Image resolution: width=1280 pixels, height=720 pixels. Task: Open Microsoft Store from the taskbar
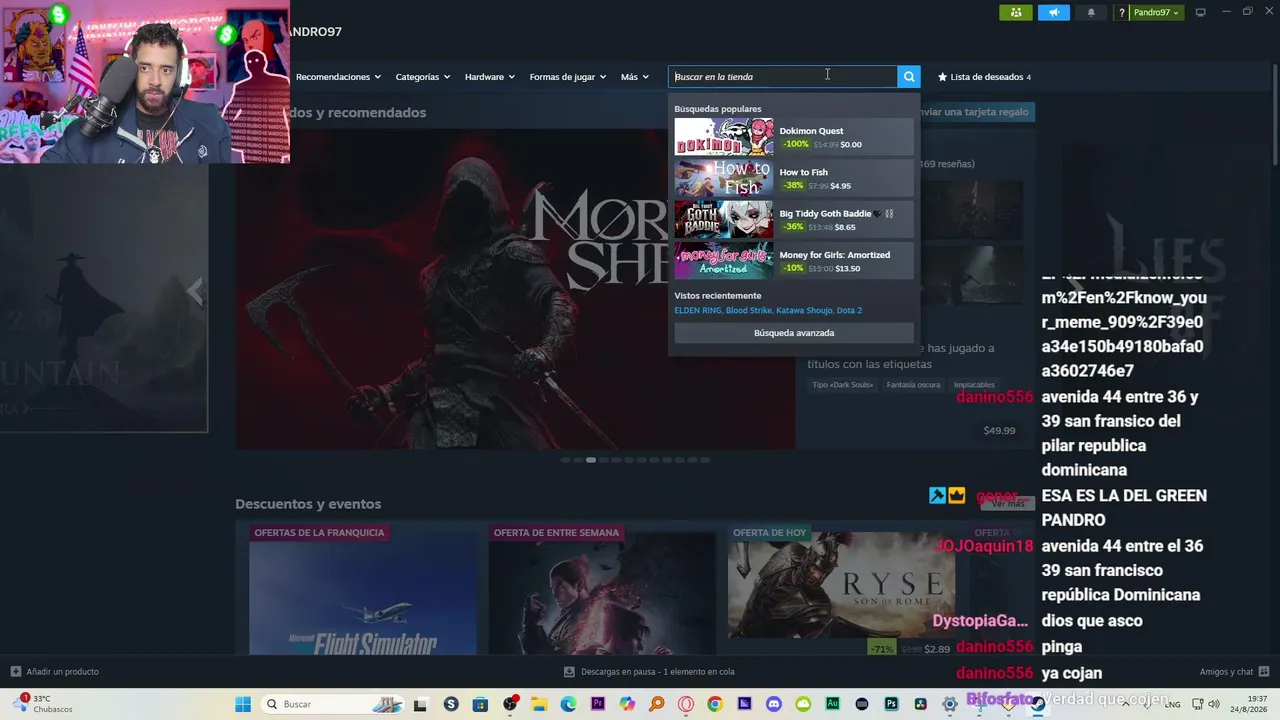480,704
